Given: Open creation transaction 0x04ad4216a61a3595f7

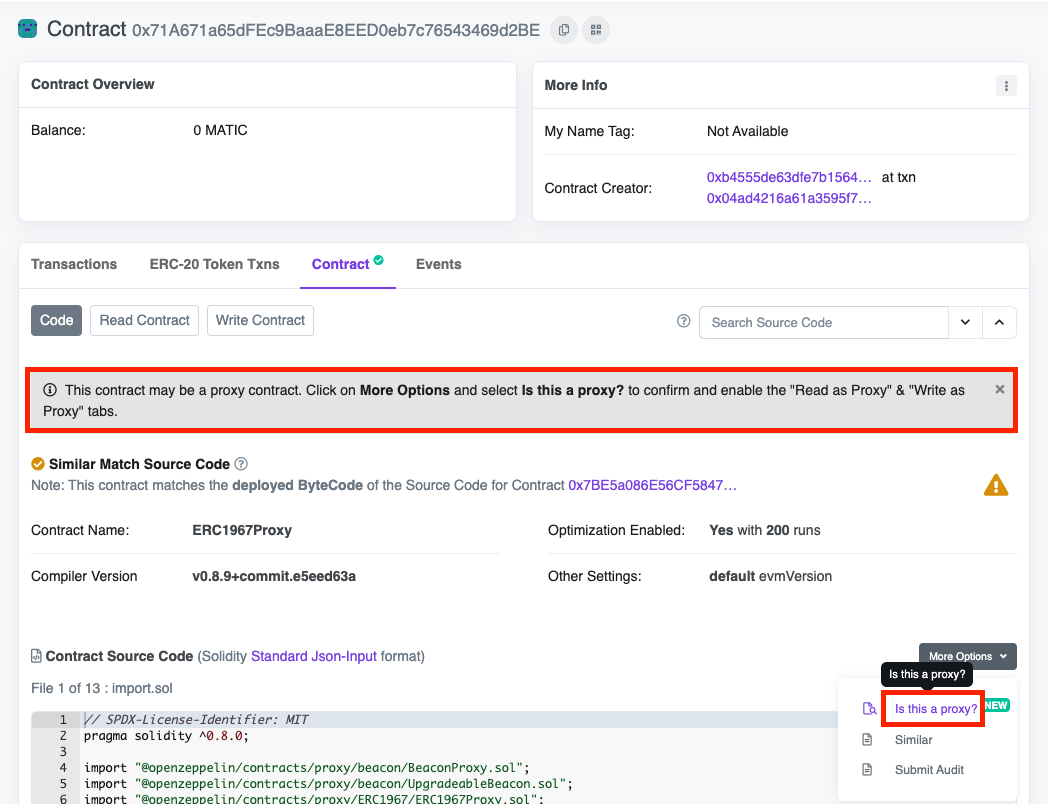Looking at the screenshot, I should click(789, 198).
